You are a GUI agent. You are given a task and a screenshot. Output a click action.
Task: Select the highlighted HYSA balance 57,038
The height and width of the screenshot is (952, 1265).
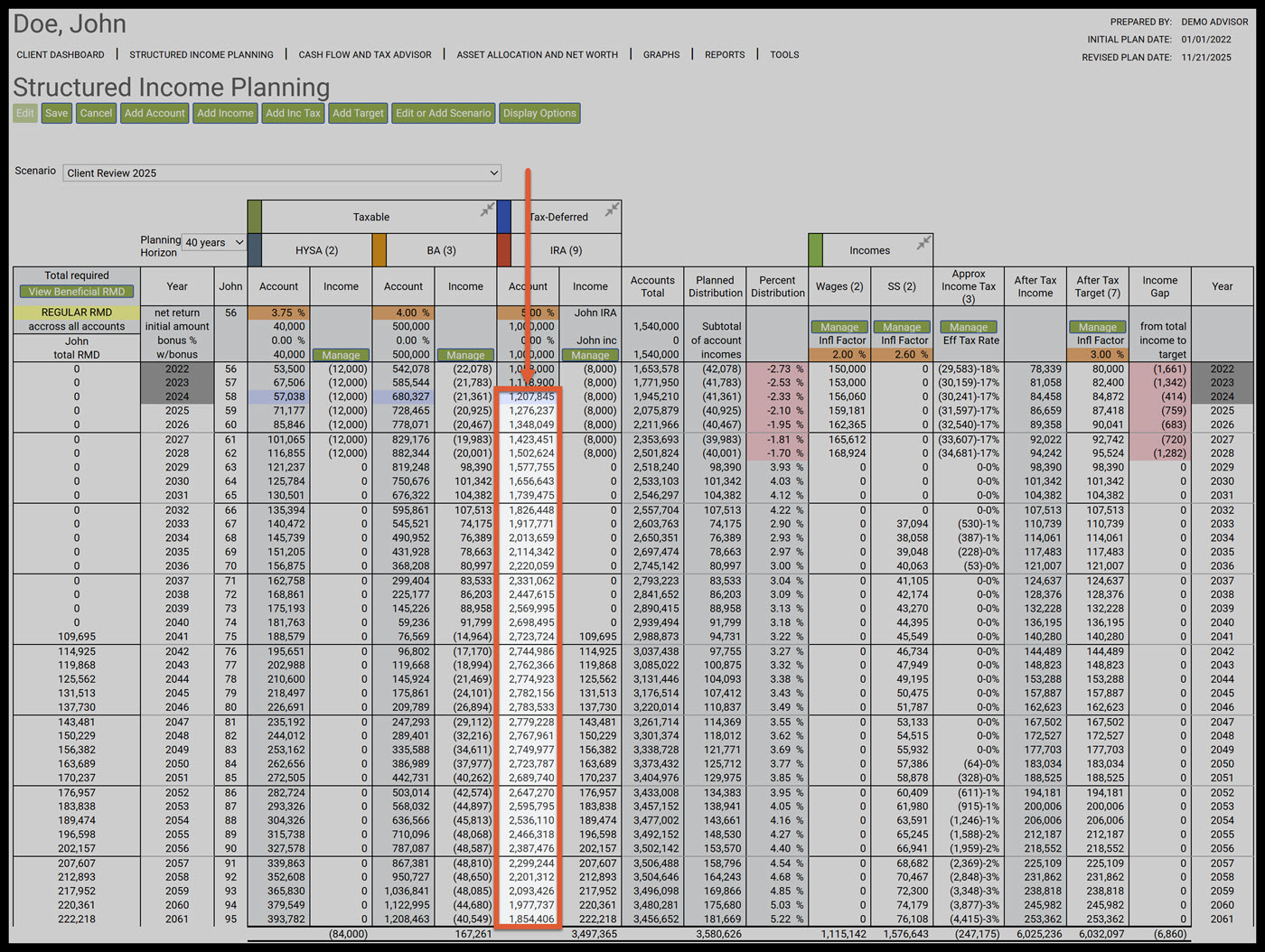coord(278,397)
